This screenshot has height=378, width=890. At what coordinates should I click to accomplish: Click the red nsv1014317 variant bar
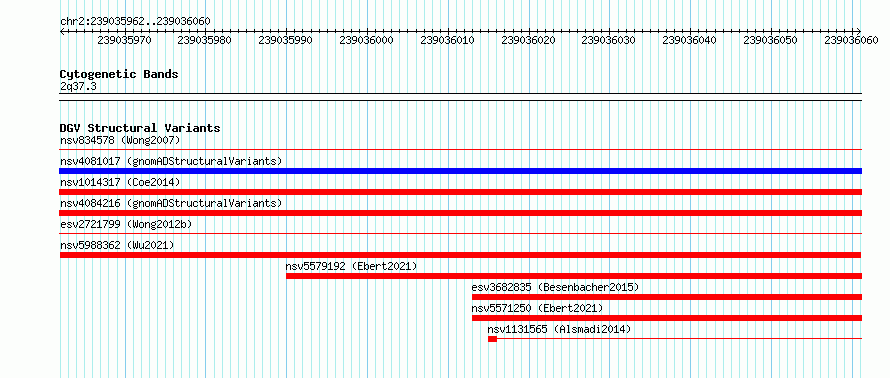460,192
